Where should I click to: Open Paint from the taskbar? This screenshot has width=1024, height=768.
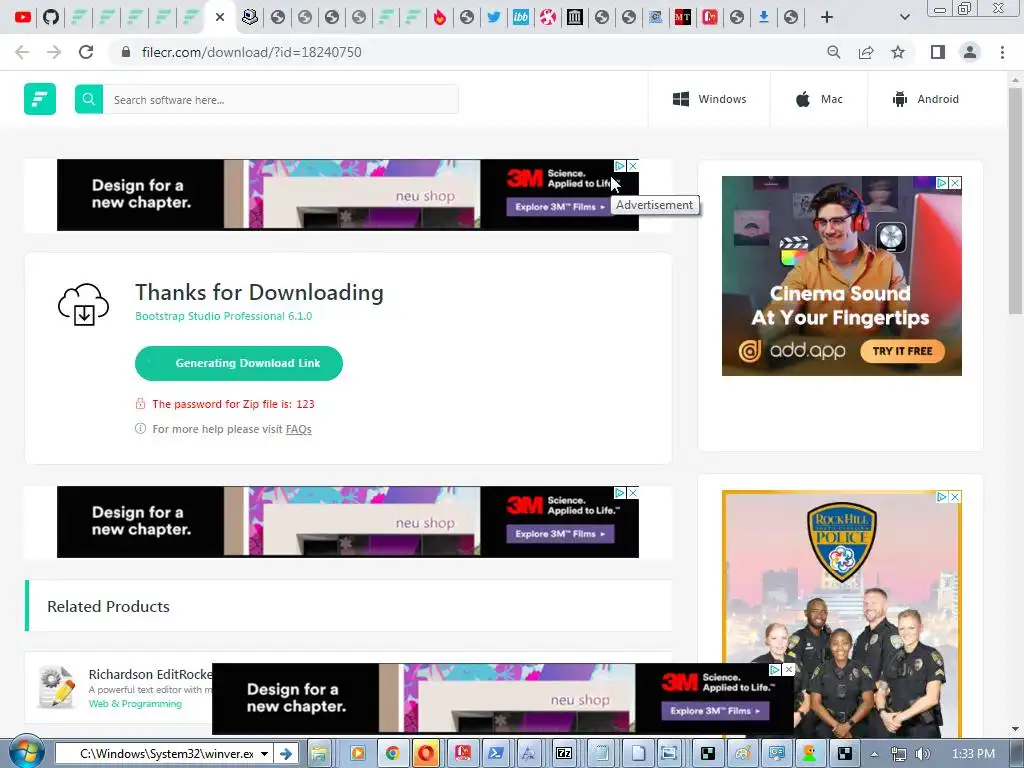743,754
